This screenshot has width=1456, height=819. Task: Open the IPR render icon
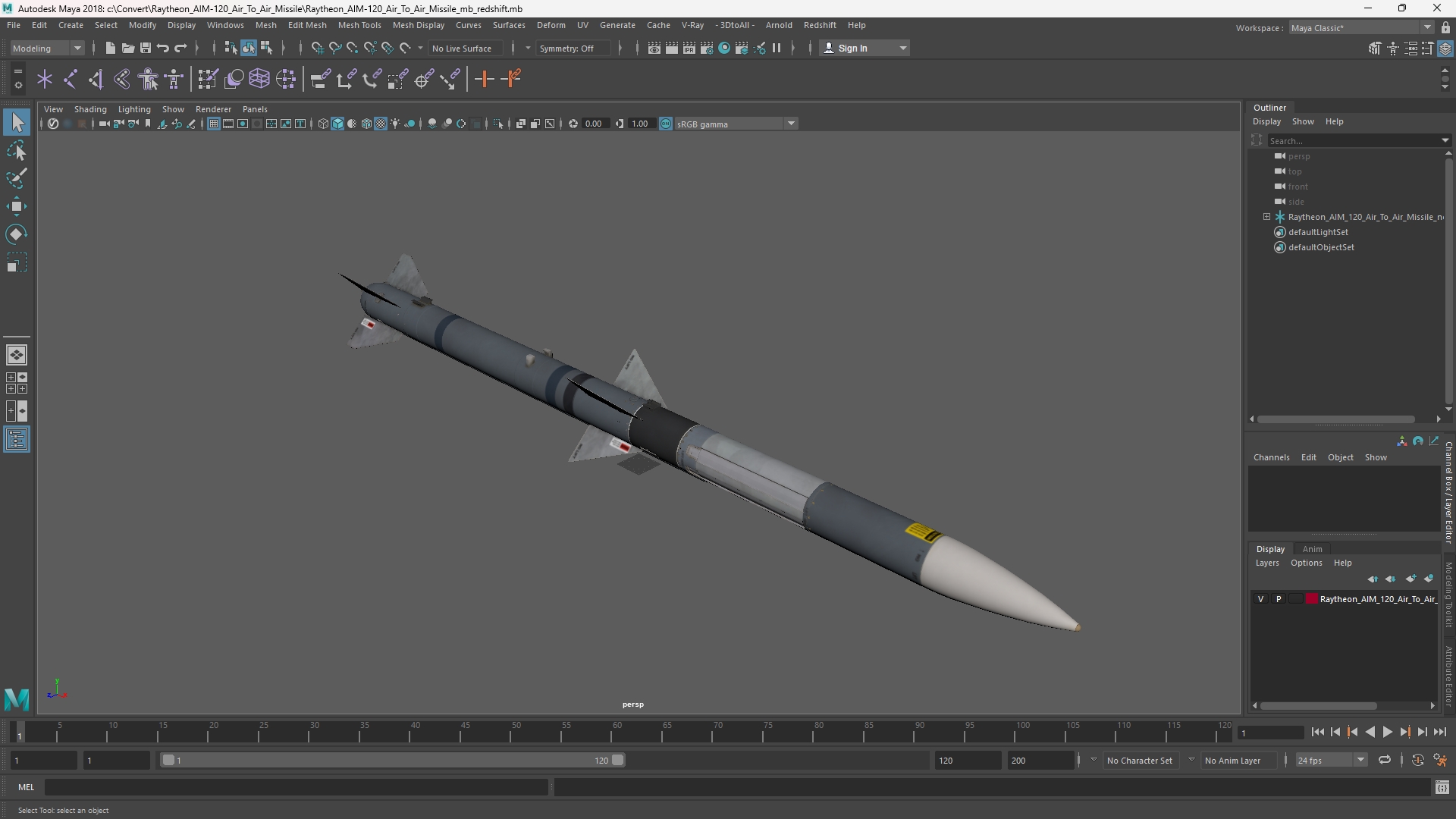(689, 48)
